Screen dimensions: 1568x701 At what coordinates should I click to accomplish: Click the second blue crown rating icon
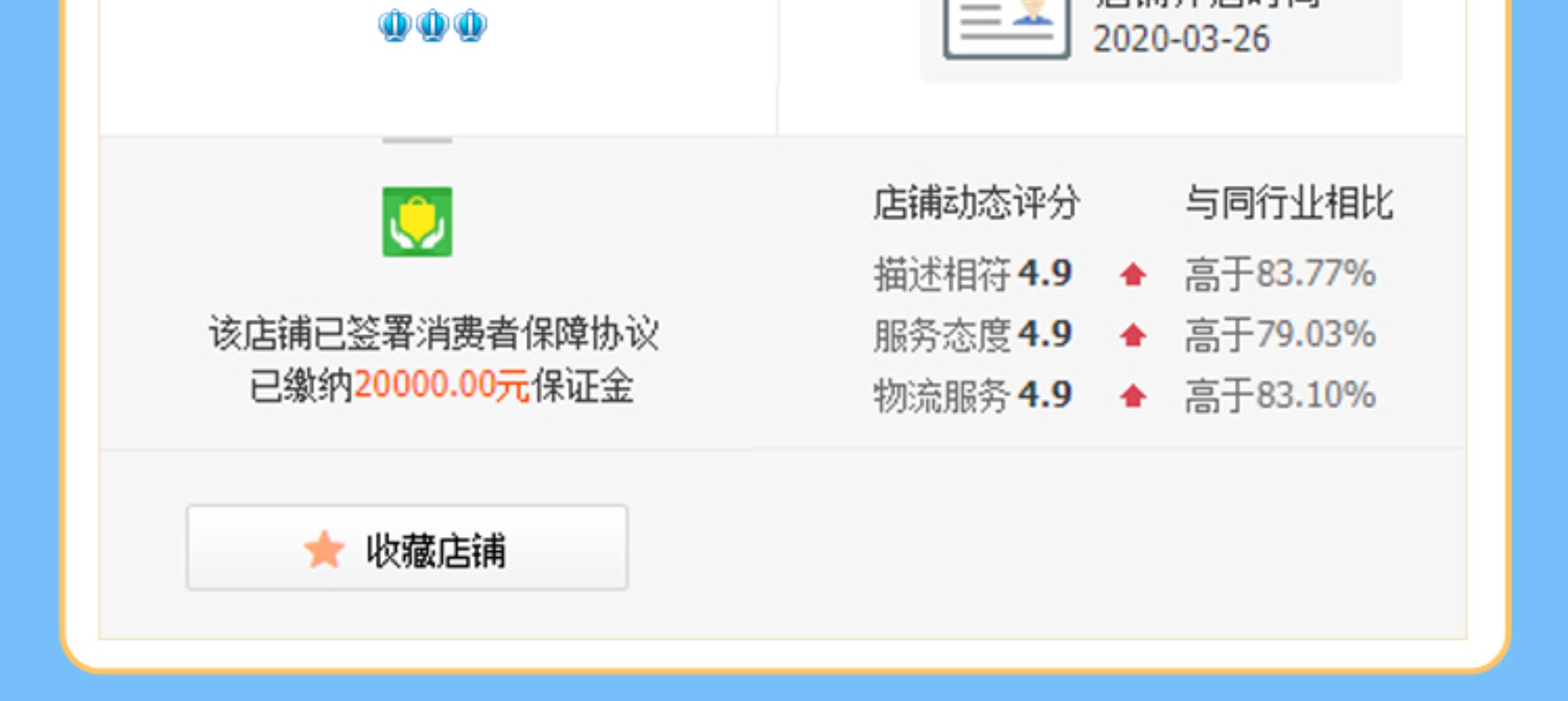click(x=433, y=26)
